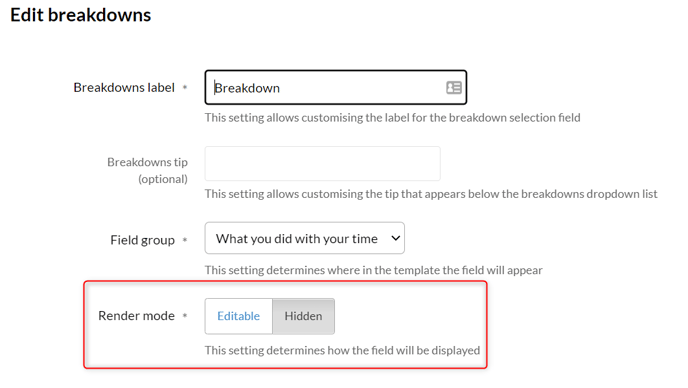Open the 'What you did with your time' dropdown
Image resolution: width=688 pixels, height=388 pixels.
pos(305,238)
